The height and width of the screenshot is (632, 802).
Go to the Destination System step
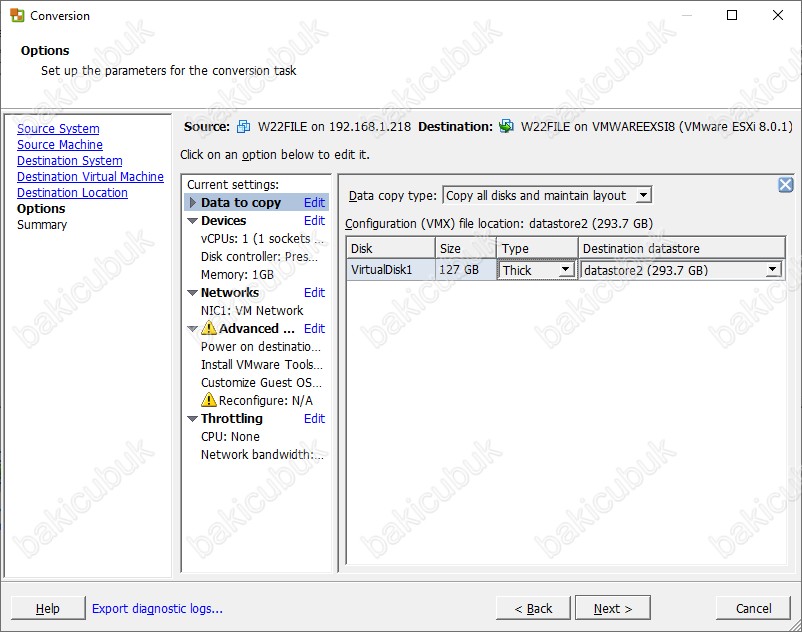pos(70,161)
